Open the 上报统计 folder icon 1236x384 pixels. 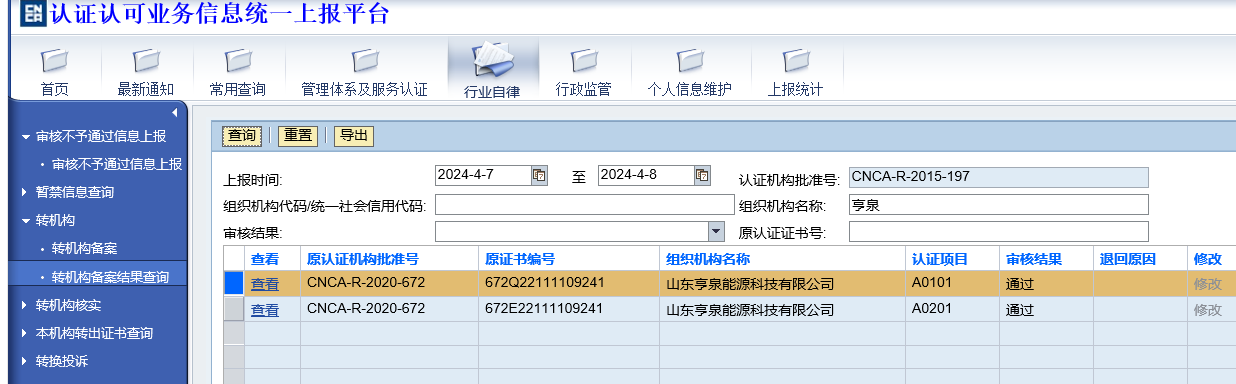click(x=795, y=61)
